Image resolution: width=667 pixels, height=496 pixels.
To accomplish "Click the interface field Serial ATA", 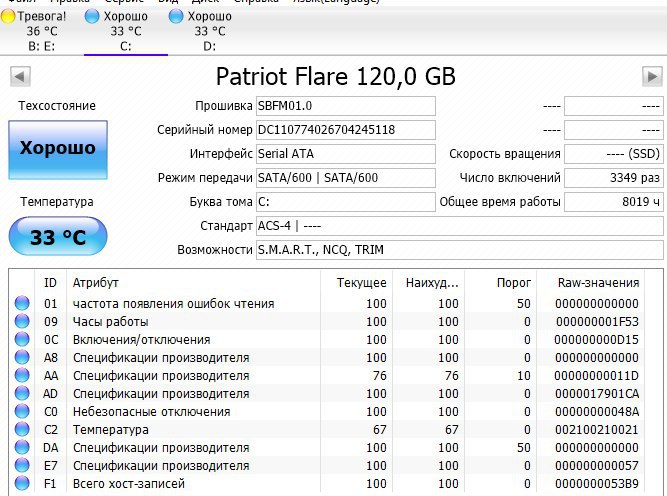I will 346,154.
